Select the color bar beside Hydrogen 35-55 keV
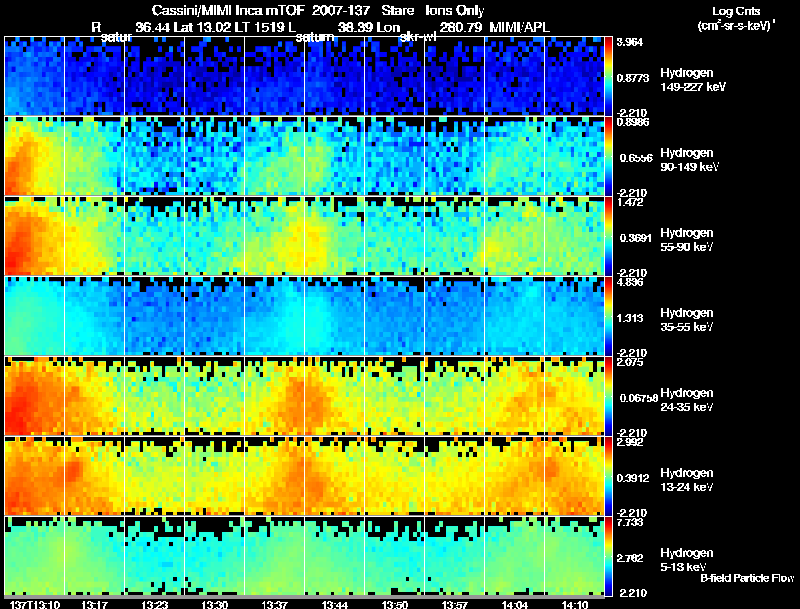The width and height of the screenshot is (800, 609). coord(608,316)
